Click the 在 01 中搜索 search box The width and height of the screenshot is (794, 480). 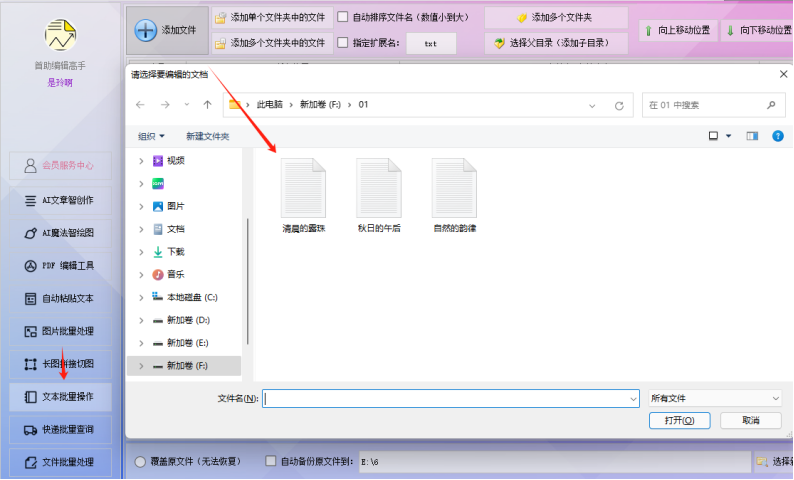pyautogui.click(x=713, y=105)
